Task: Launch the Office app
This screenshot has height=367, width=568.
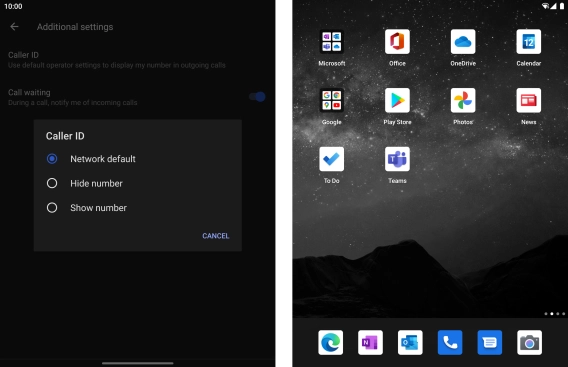Action: (x=397, y=42)
